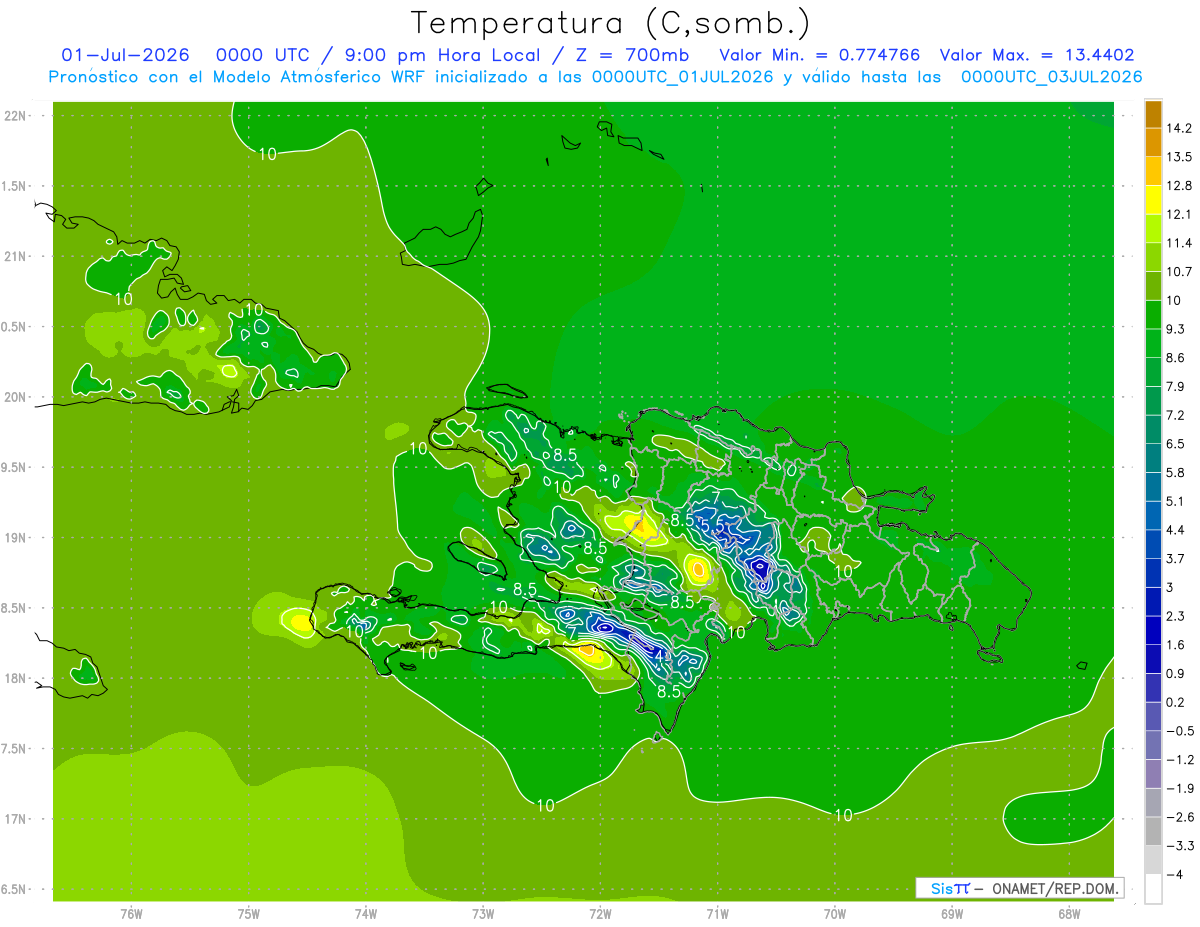Screen dimensions: 1200x927
Task: Select the colorbar swatch between 10.7 and 10
Action: coord(1153,286)
